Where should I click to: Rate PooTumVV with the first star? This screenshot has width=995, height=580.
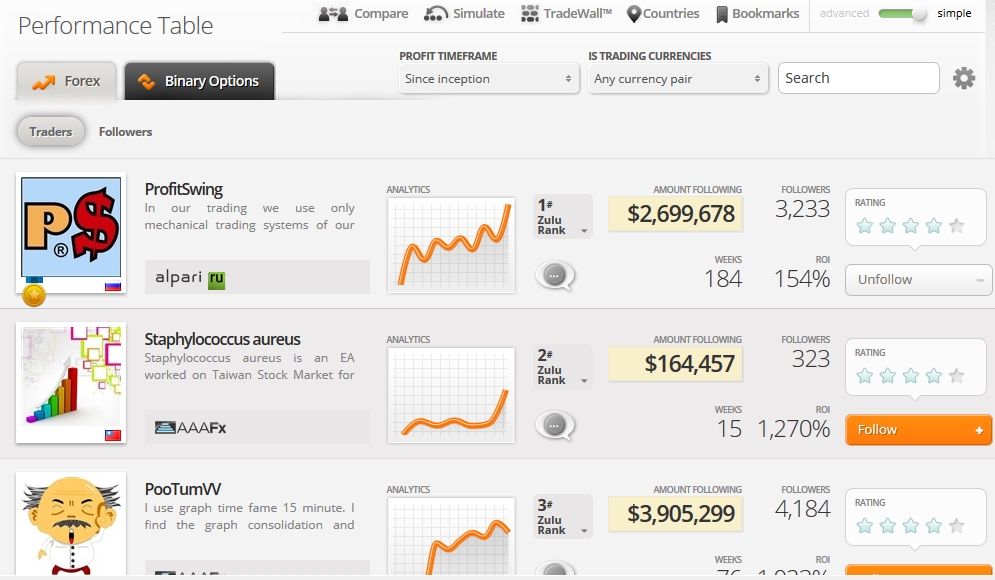864,525
